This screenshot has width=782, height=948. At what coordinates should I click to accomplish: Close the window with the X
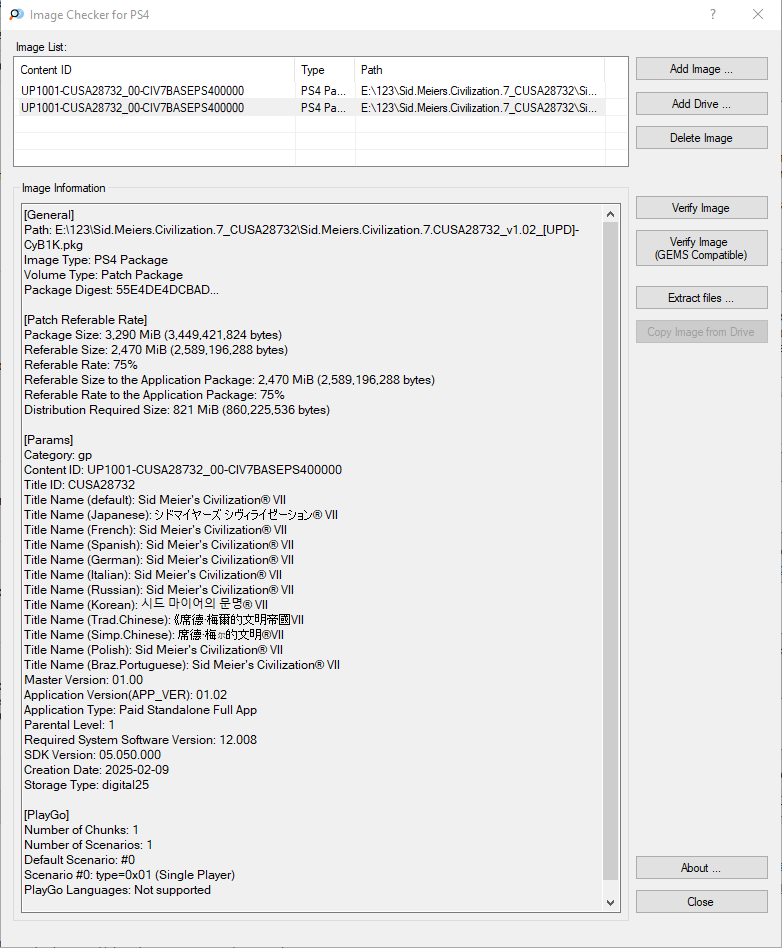pos(758,15)
